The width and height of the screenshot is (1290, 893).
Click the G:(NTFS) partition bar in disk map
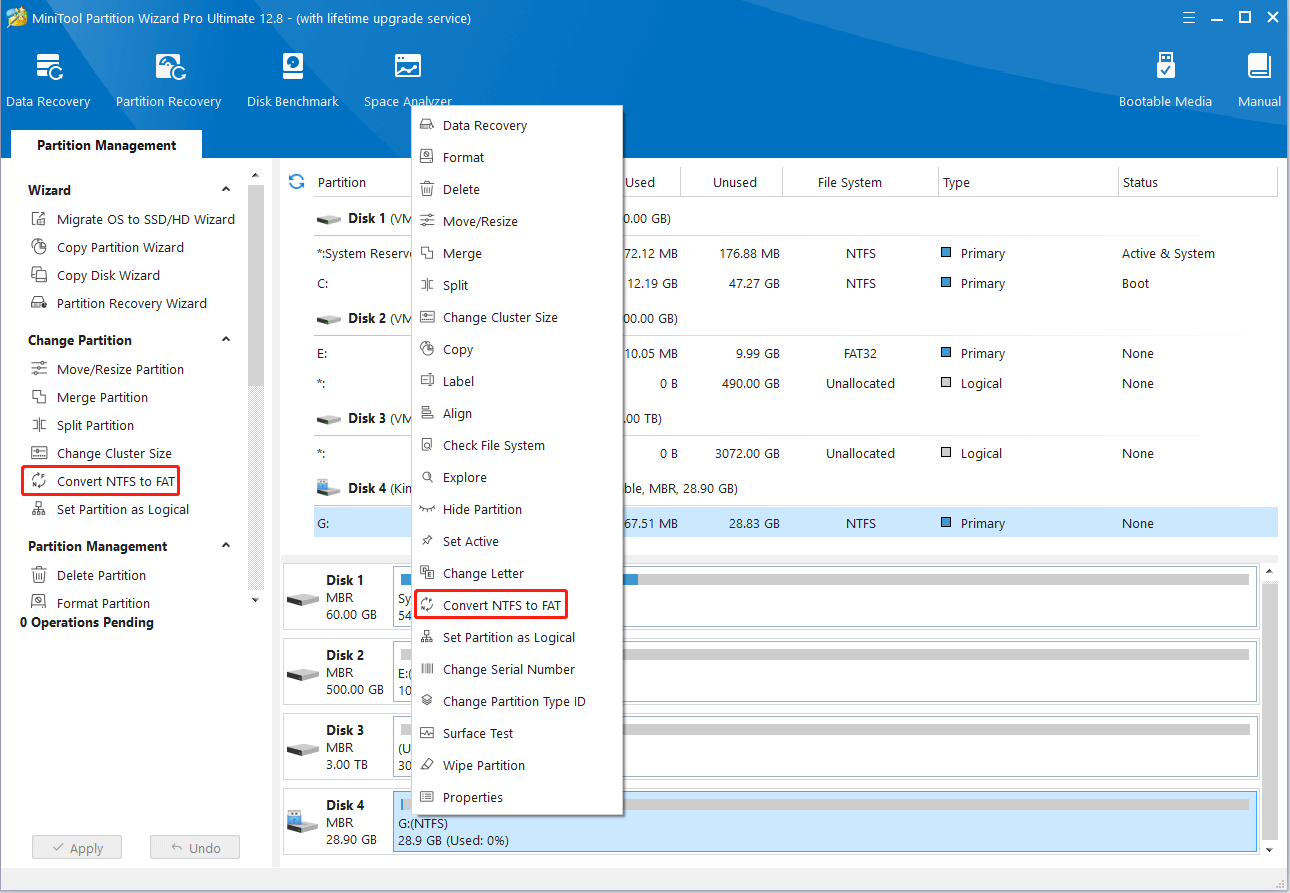pos(824,822)
